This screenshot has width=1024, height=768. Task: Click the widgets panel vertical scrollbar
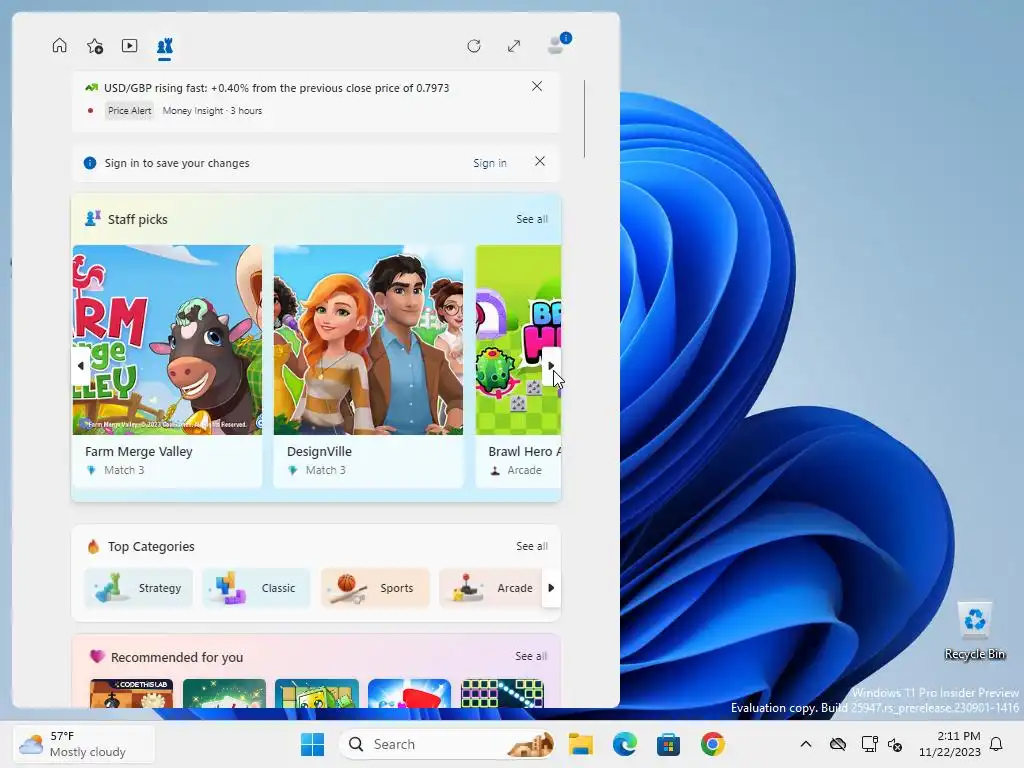tap(584, 119)
